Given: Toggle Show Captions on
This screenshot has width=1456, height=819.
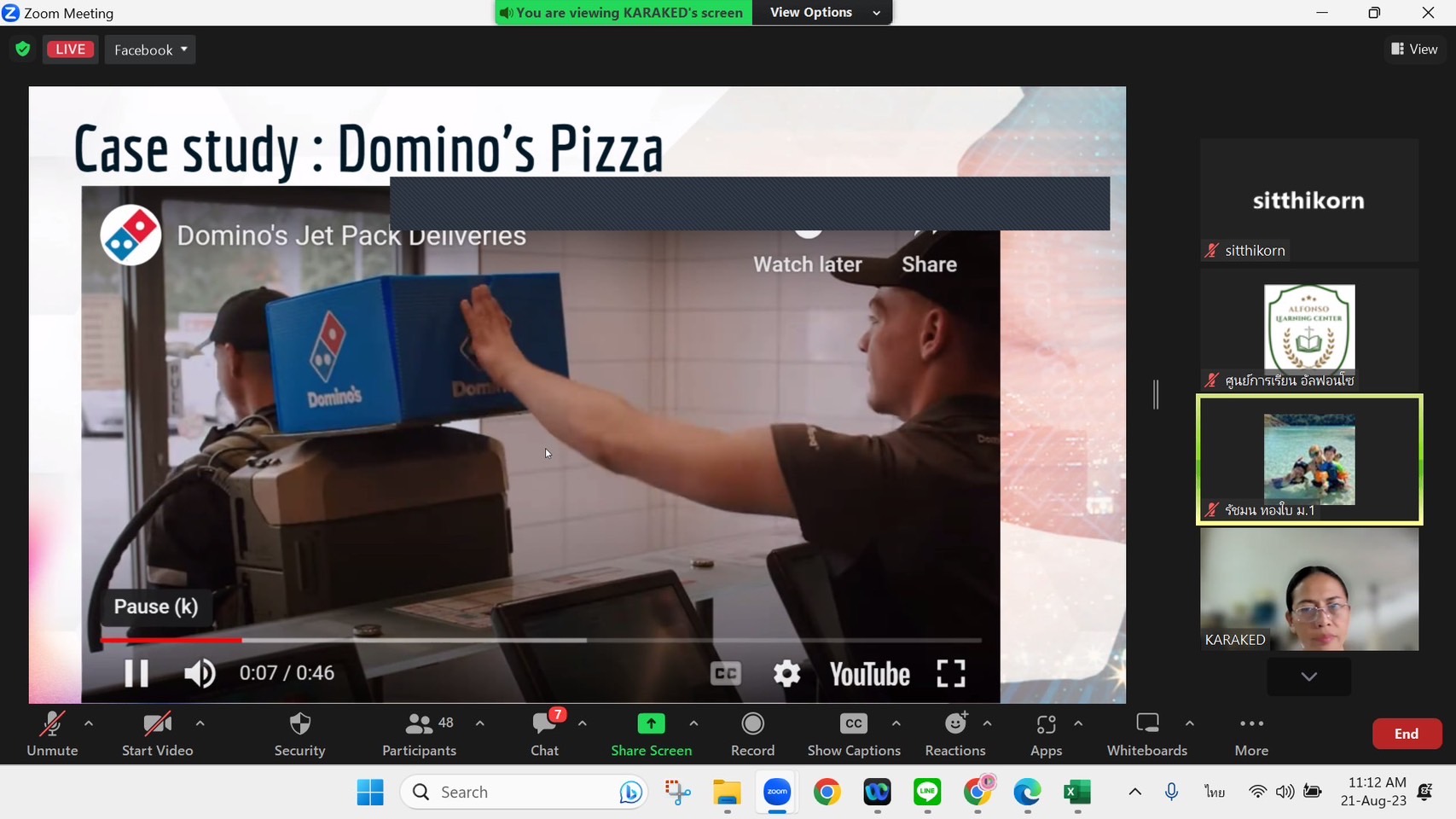Looking at the screenshot, I should click(x=853, y=734).
